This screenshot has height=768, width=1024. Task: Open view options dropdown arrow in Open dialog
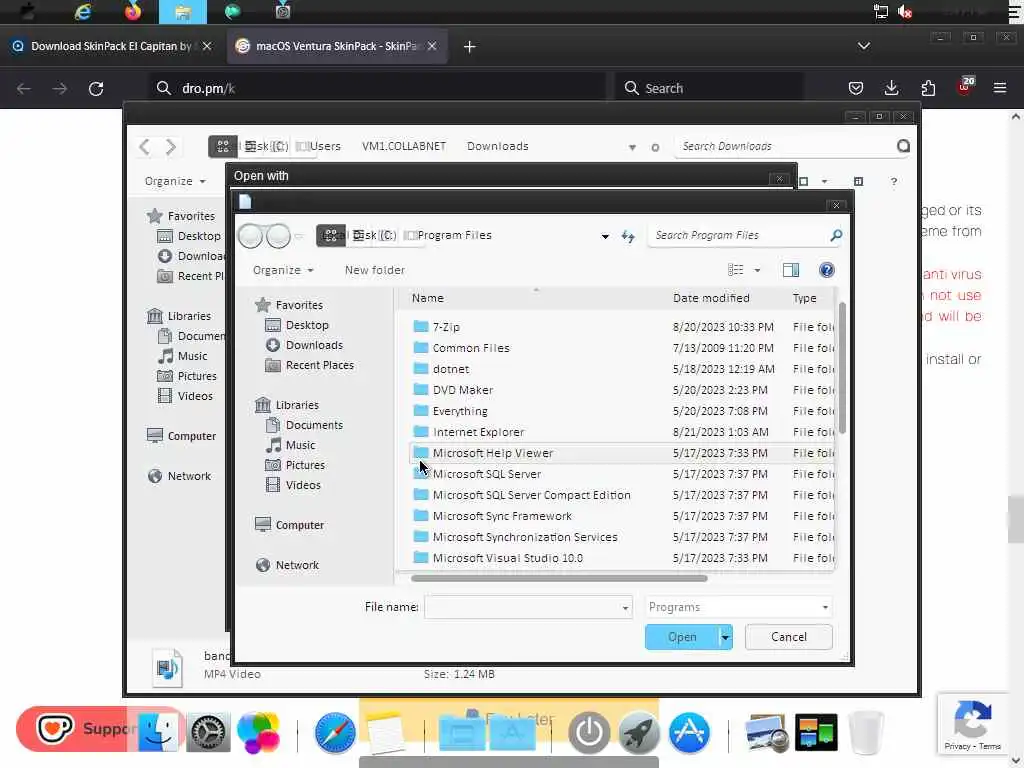758,270
